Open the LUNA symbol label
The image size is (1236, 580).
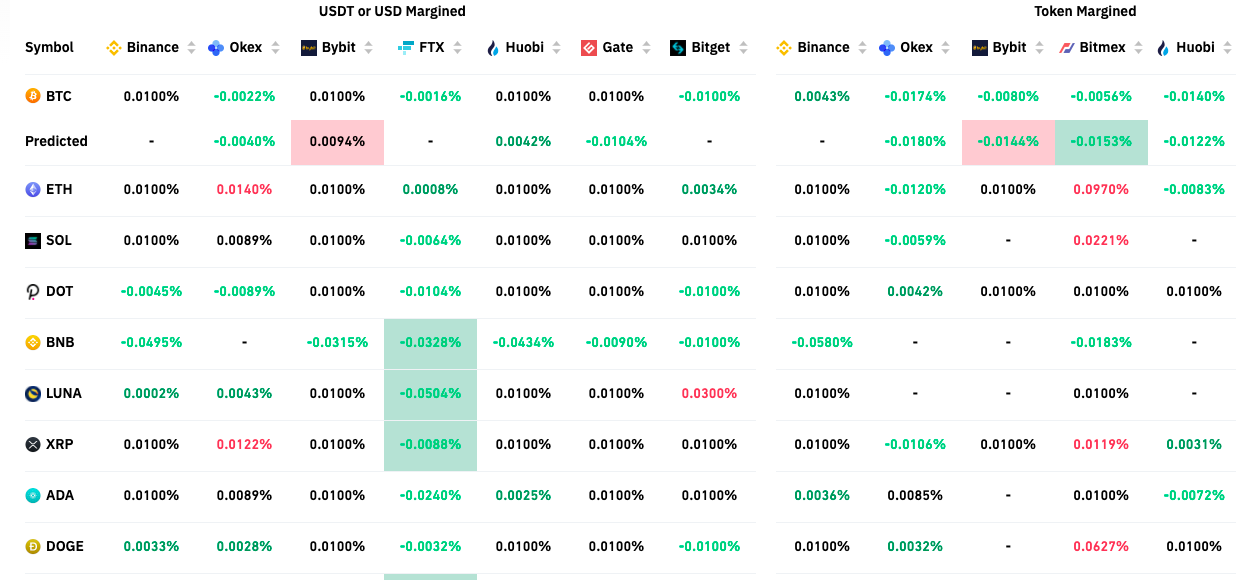(64, 393)
